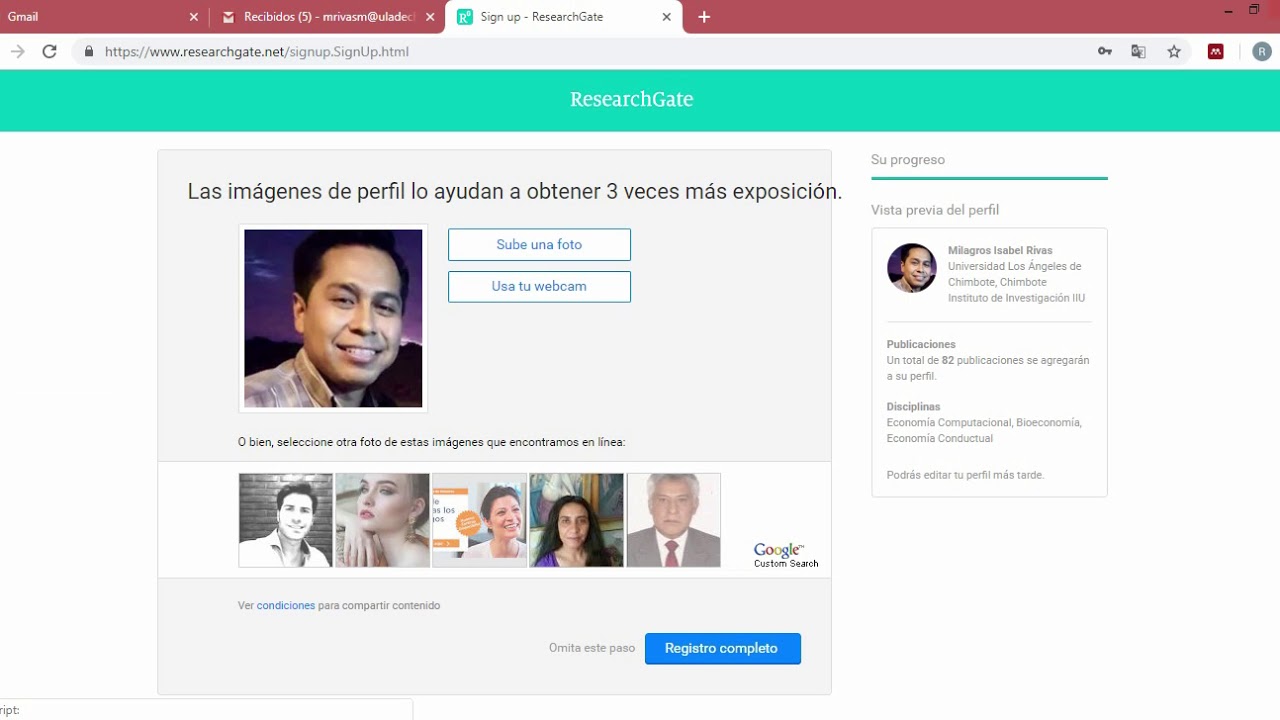Click the Podrás editar tu perfil más tarde note
Image resolution: width=1280 pixels, height=720 pixels.
(x=966, y=476)
